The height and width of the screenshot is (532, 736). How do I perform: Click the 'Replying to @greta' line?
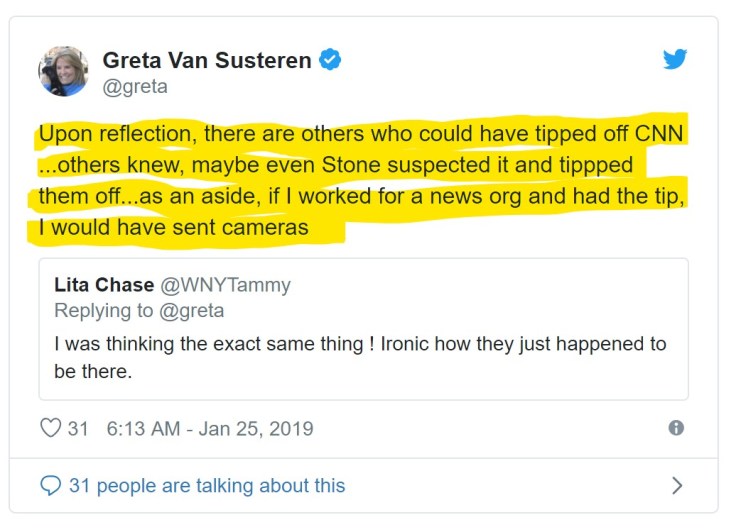click(139, 311)
